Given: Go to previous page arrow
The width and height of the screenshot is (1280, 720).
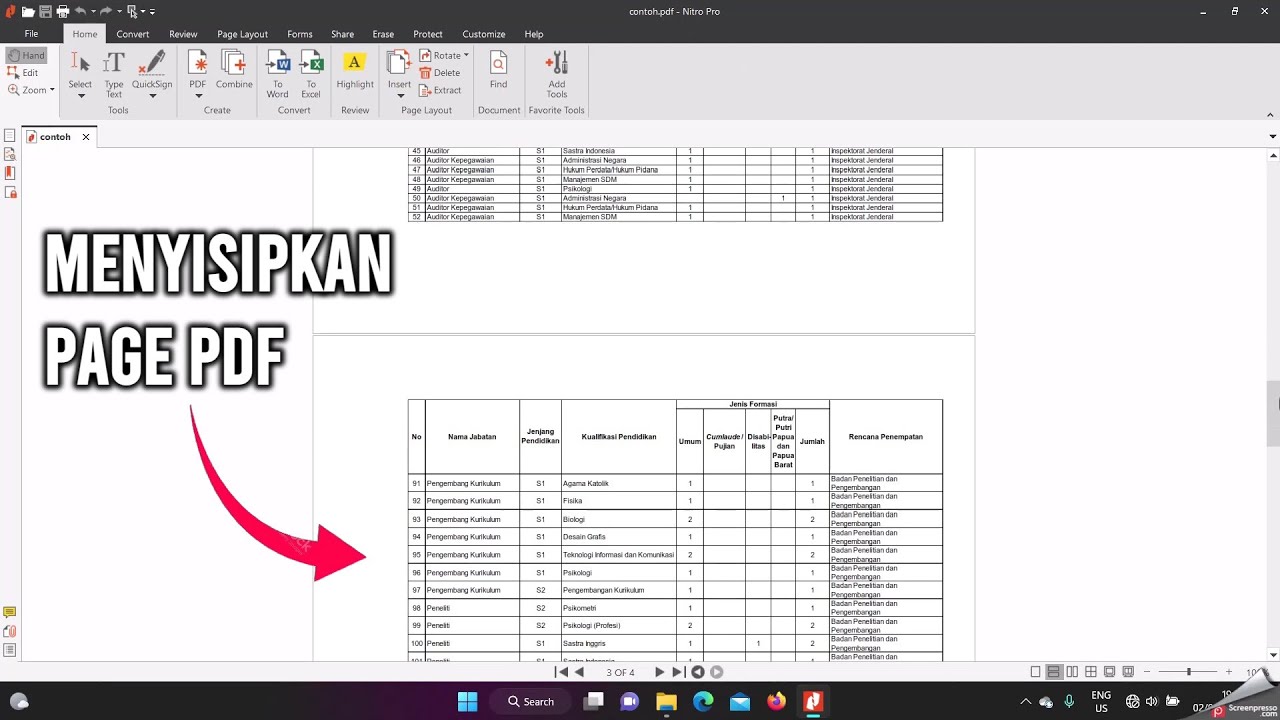Looking at the screenshot, I should pyautogui.click(x=579, y=672).
